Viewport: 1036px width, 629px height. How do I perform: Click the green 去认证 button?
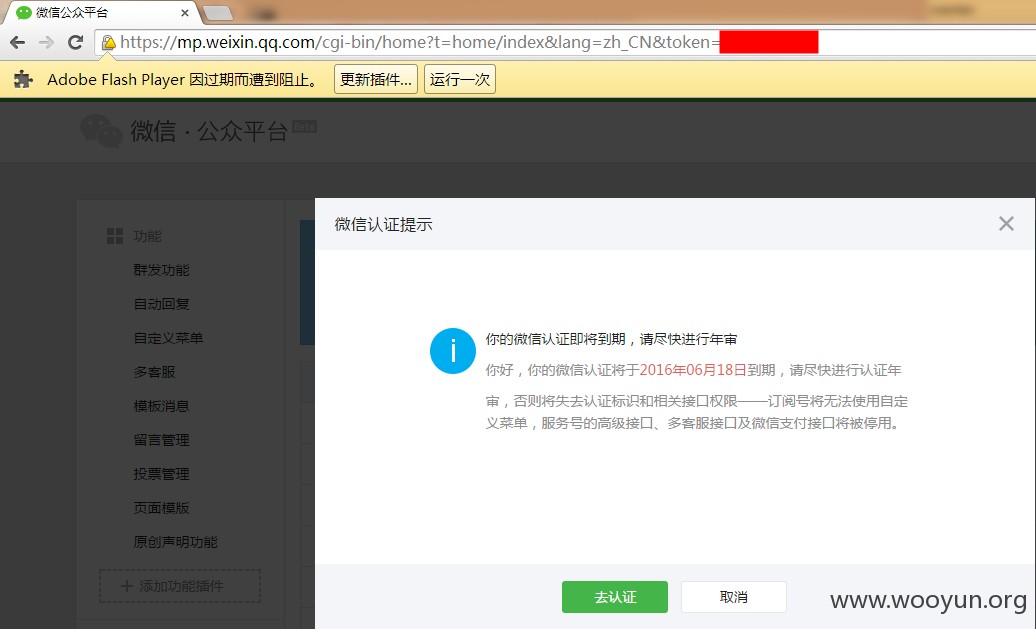tap(614, 597)
